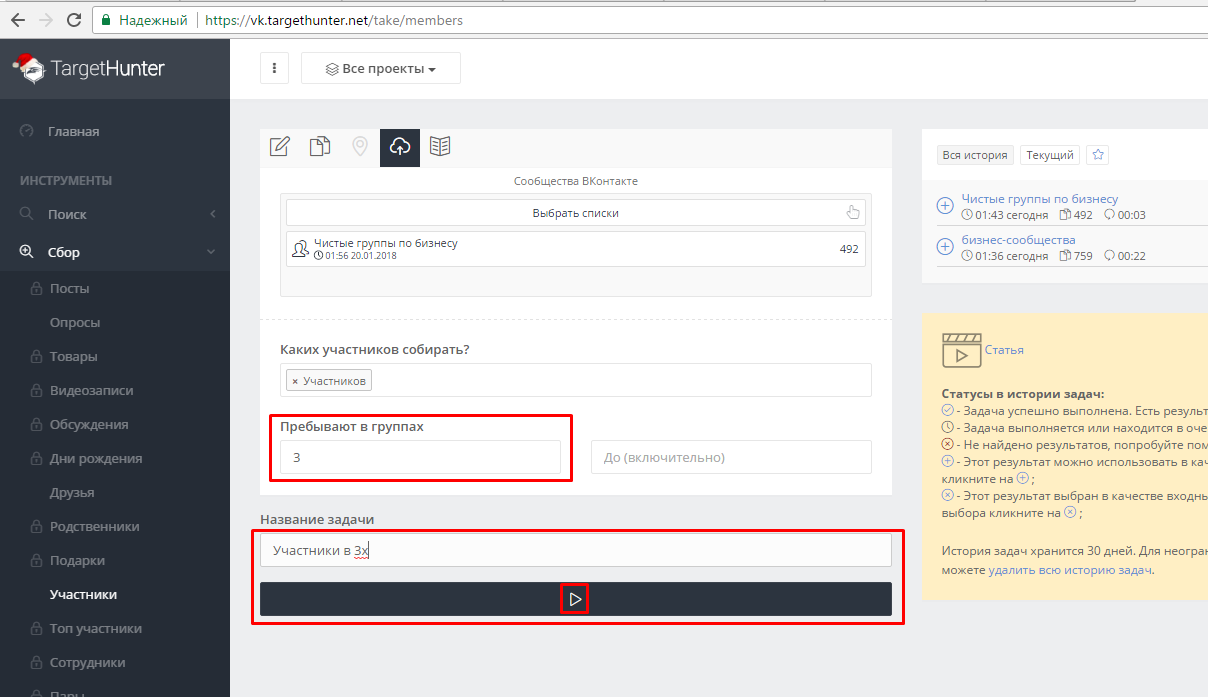Open Участники in the sidebar
Image resolution: width=1208 pixels, height=697 pixels.
tap(83, 594)
